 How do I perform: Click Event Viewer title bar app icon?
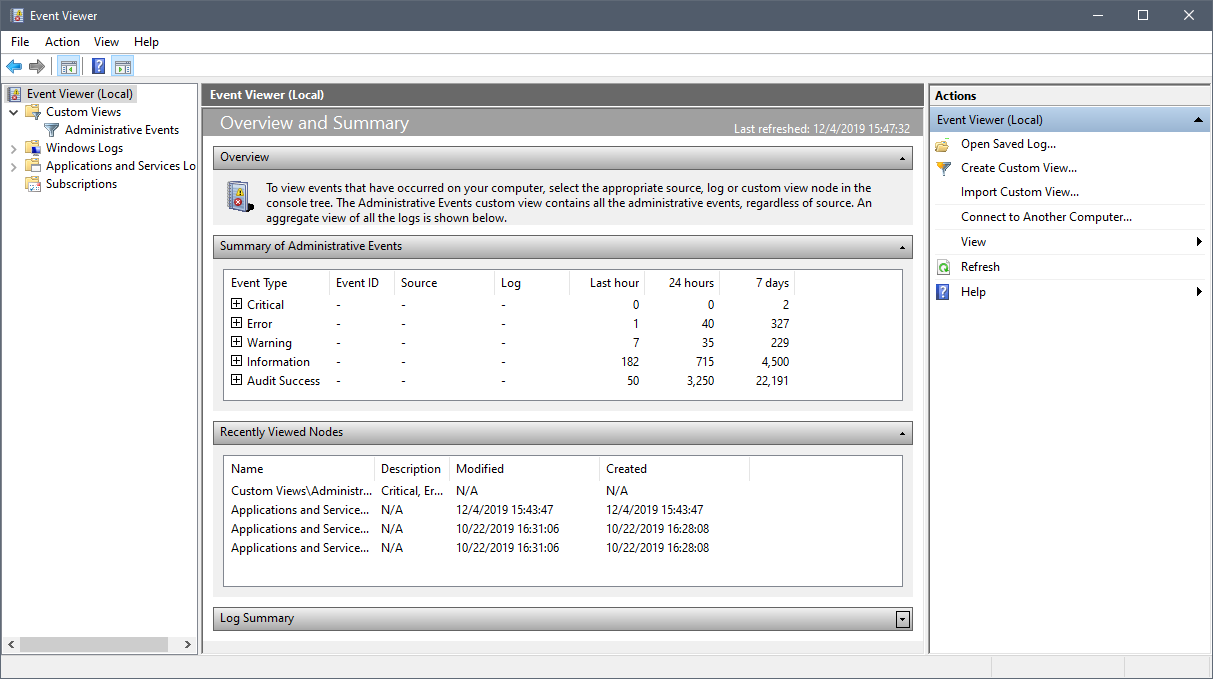(17, 15)
